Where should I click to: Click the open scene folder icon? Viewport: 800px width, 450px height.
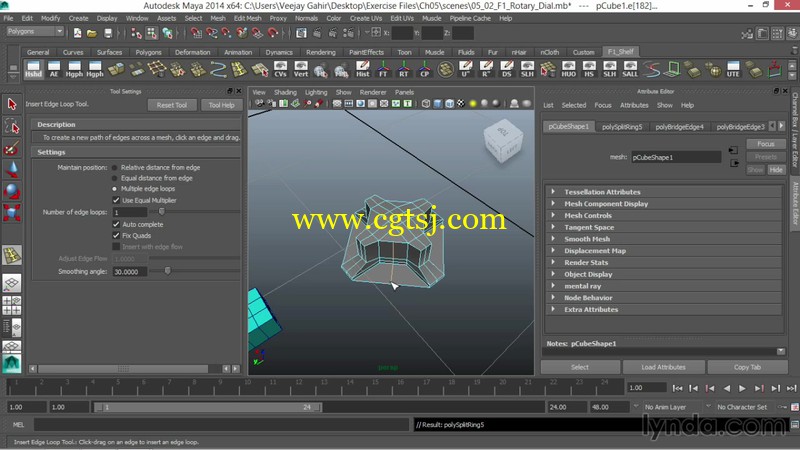point(92,33)
